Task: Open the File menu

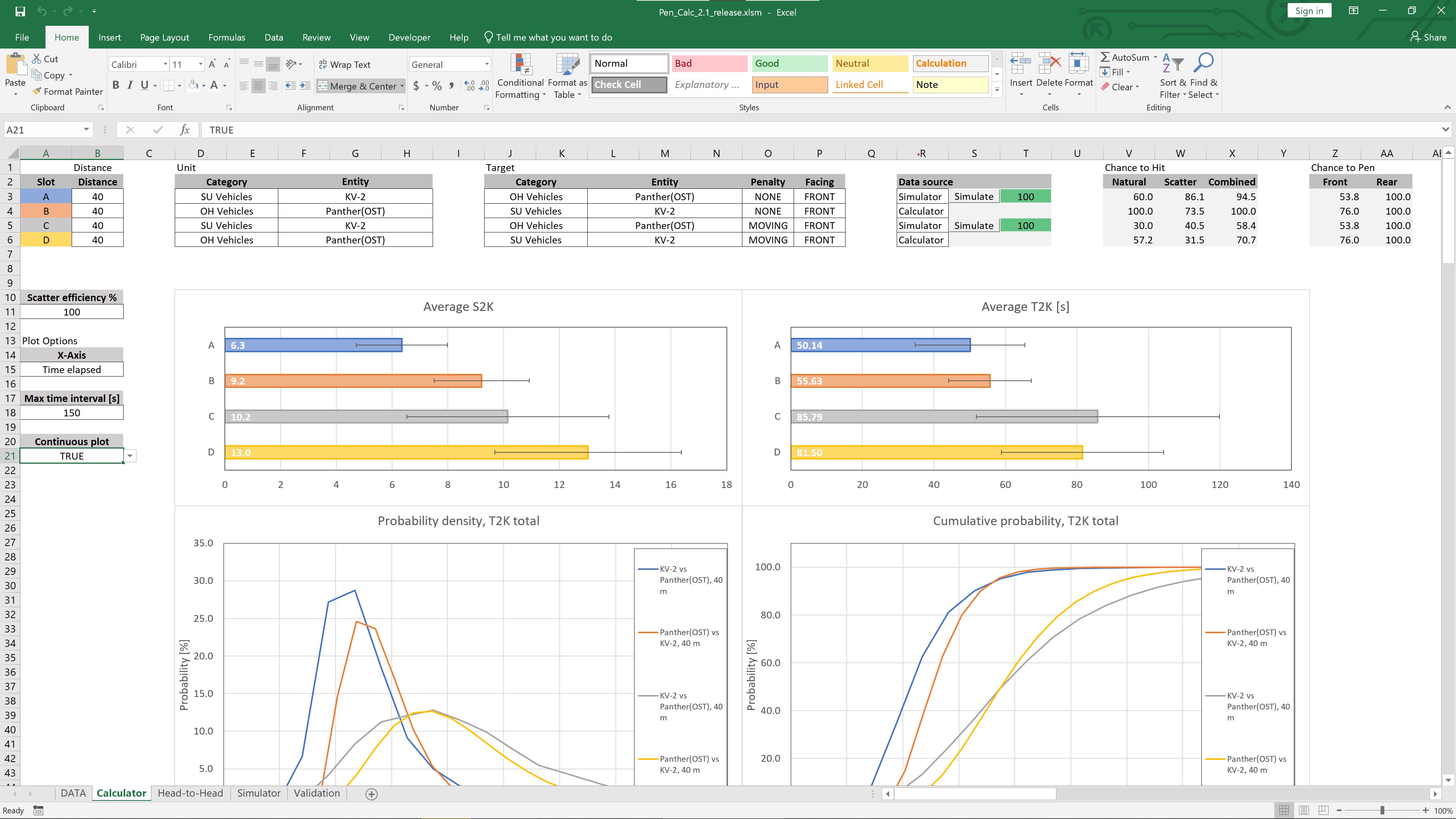Action: point(22,37)
